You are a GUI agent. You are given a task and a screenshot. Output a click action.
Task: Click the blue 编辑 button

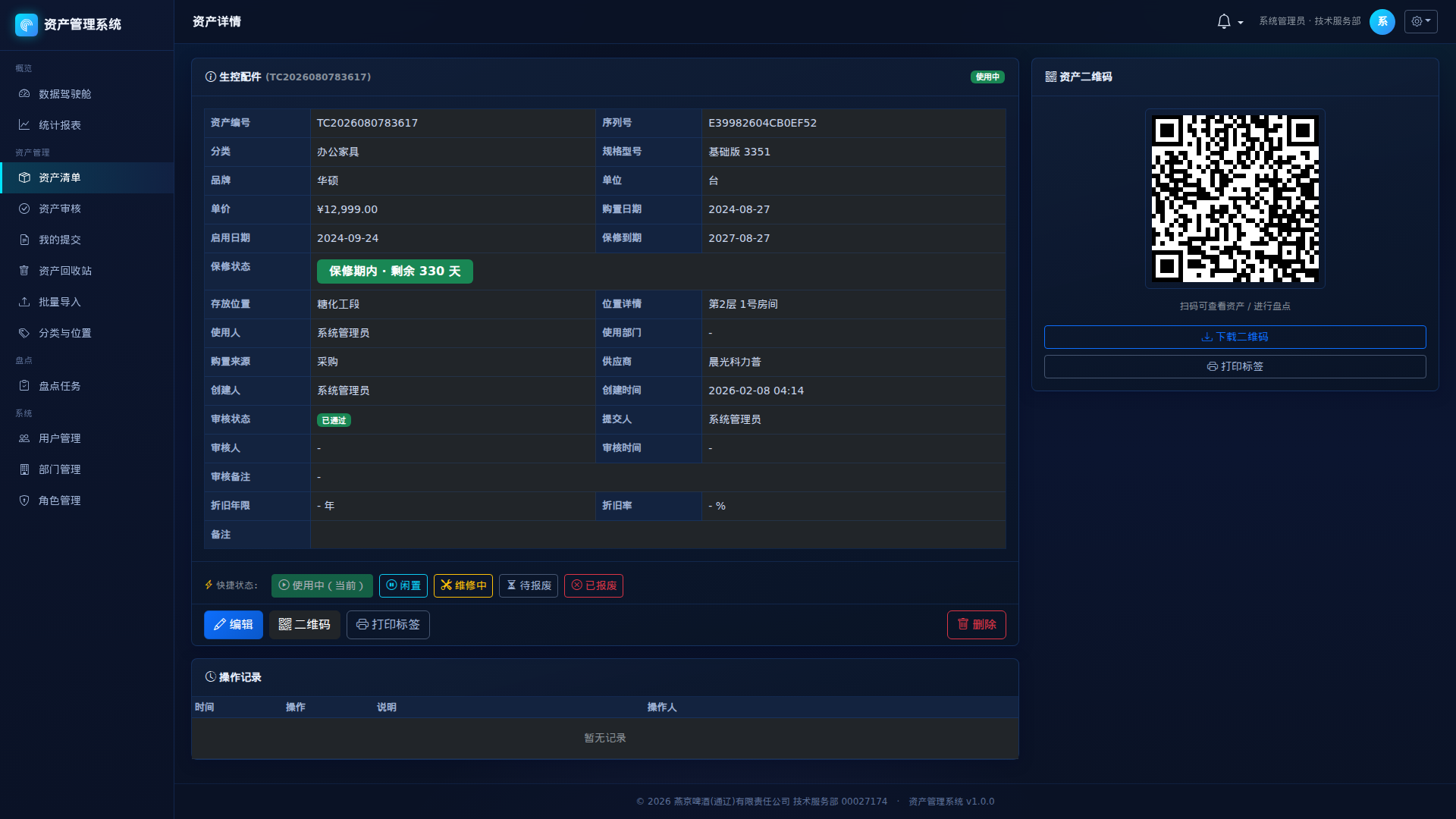[x=234, y=625]
